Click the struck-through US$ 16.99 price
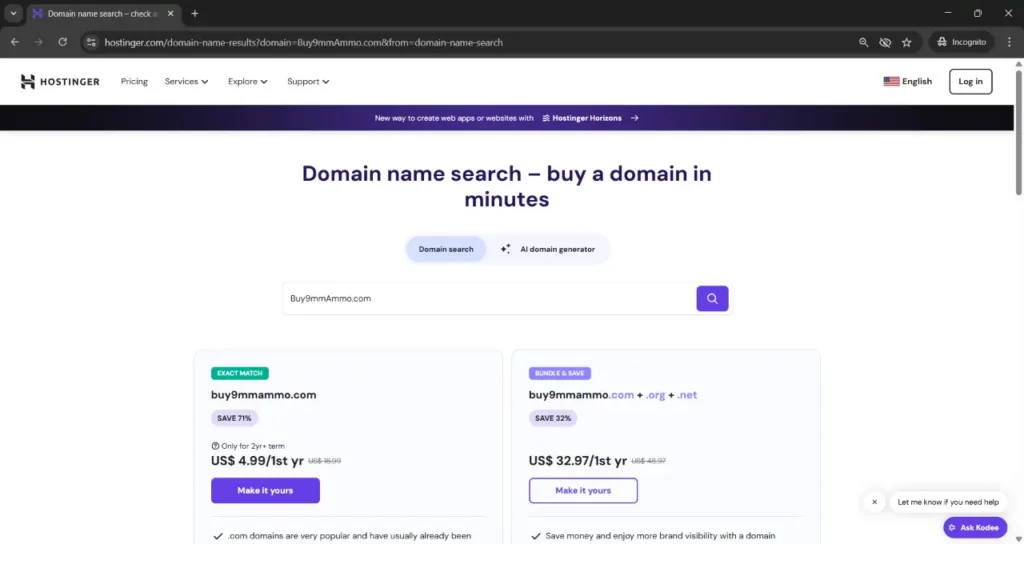The width and height of the screenshot is (1024, 576). (x=325, y=461)
